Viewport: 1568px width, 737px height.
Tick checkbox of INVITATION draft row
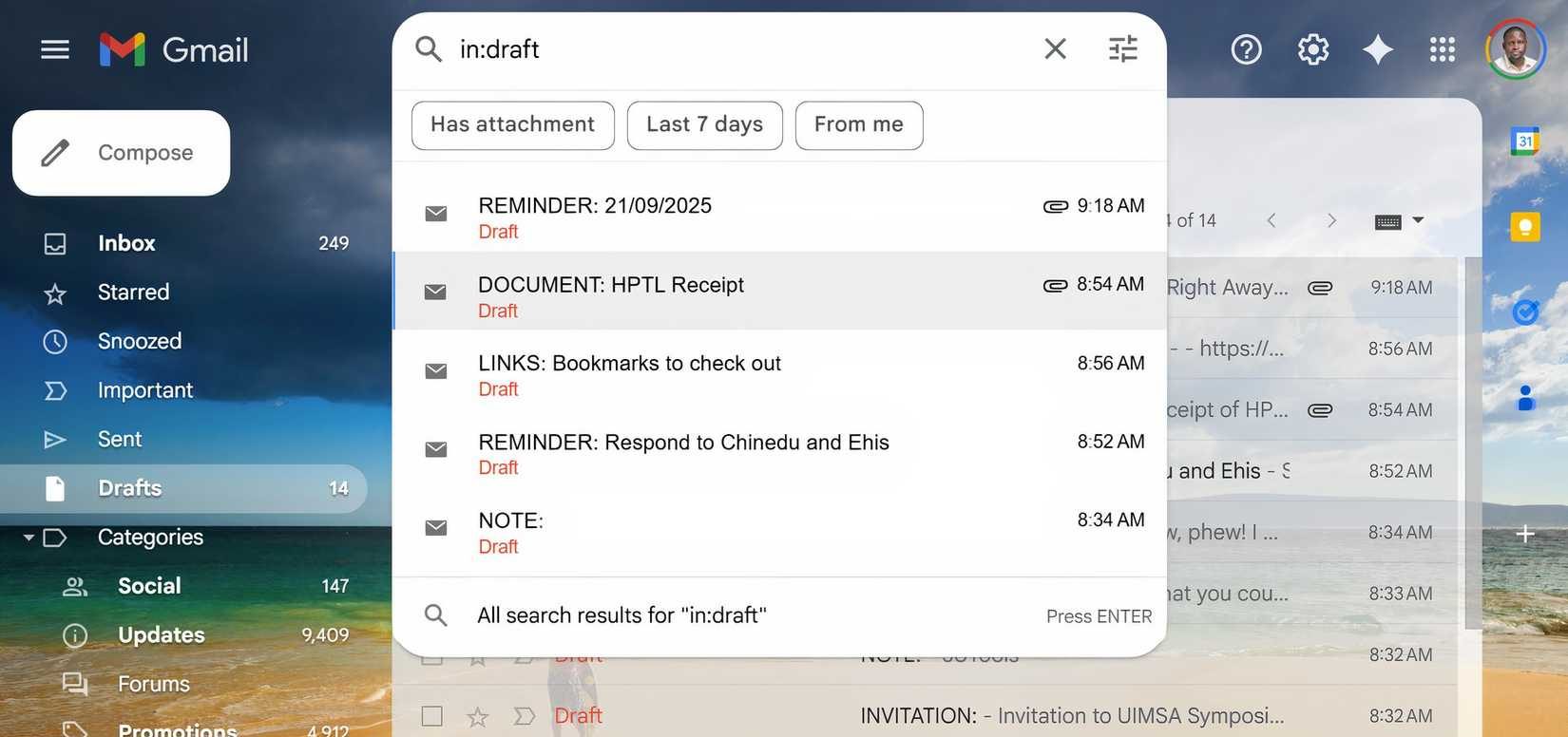[x=432, y=716]
